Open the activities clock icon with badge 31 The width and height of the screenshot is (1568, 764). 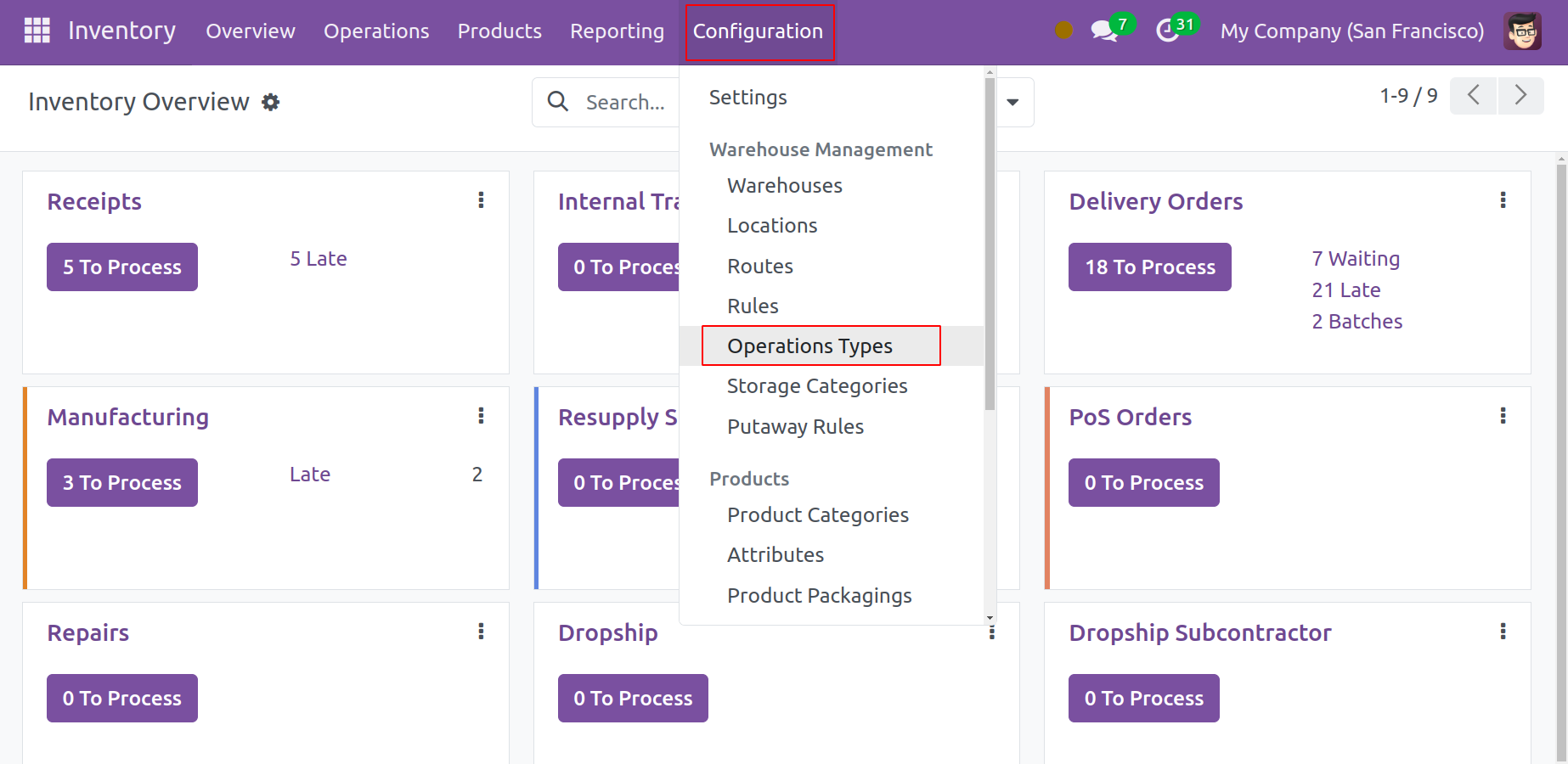(1168, 31)
